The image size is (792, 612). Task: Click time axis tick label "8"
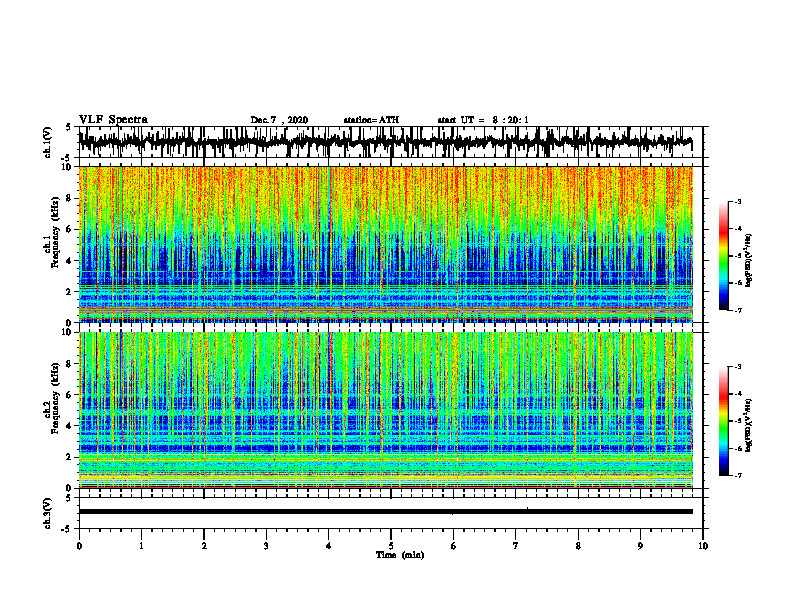pyautogui.click(x=578, y=546)
